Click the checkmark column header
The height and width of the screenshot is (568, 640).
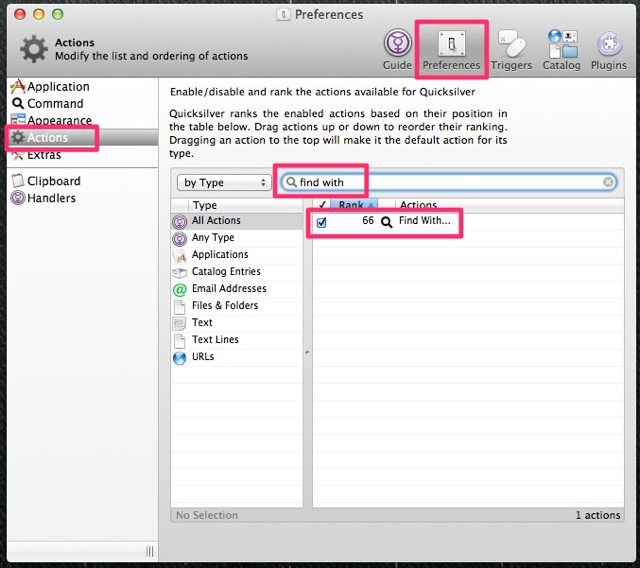coord(322,205)
